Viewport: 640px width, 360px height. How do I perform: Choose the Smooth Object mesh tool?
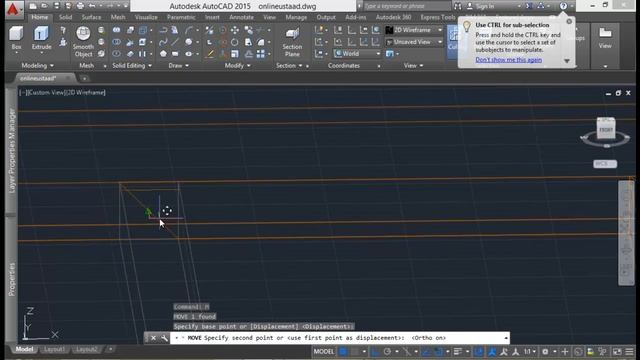(x=83, y=42)
